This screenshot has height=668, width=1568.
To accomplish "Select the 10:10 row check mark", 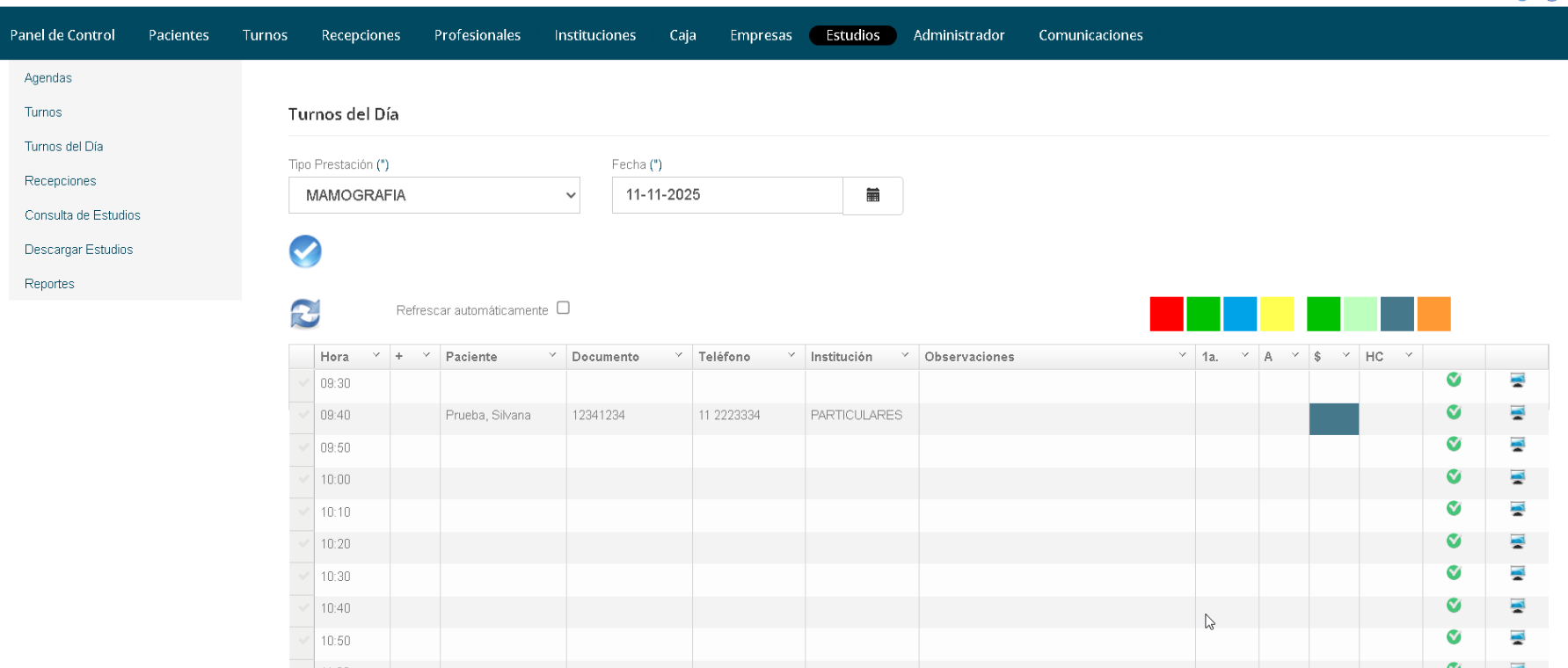I will click(x=303, y=512).
